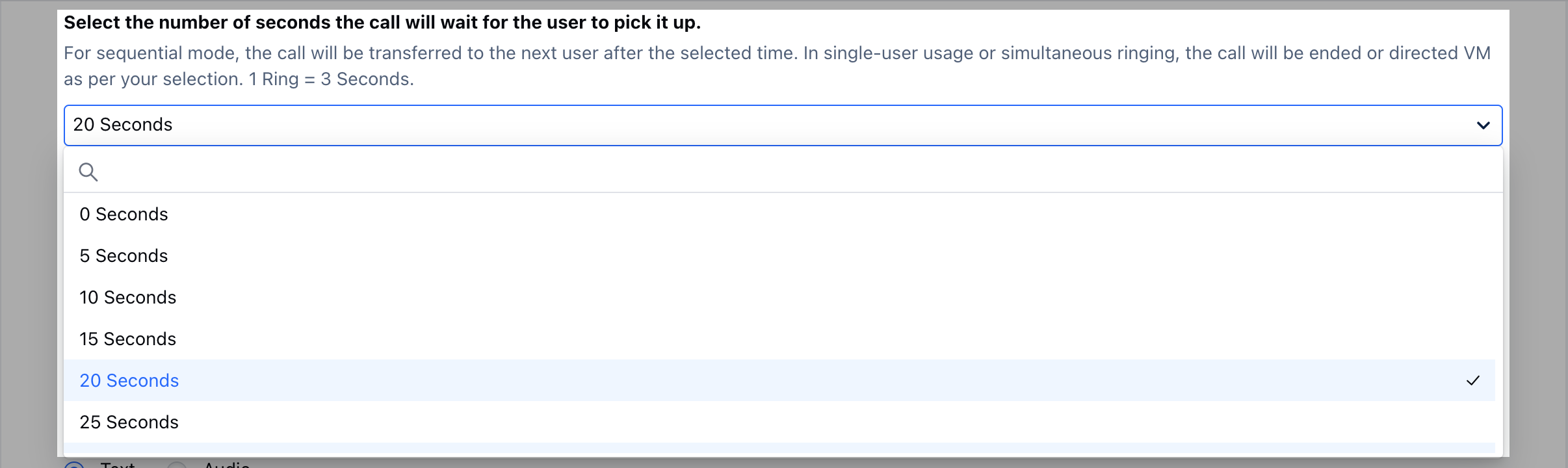Click the partially visible option below 25 Seconds
The width and height of the screenshot is (1568, 468).
pyautogui.click(x=779, y=448)
